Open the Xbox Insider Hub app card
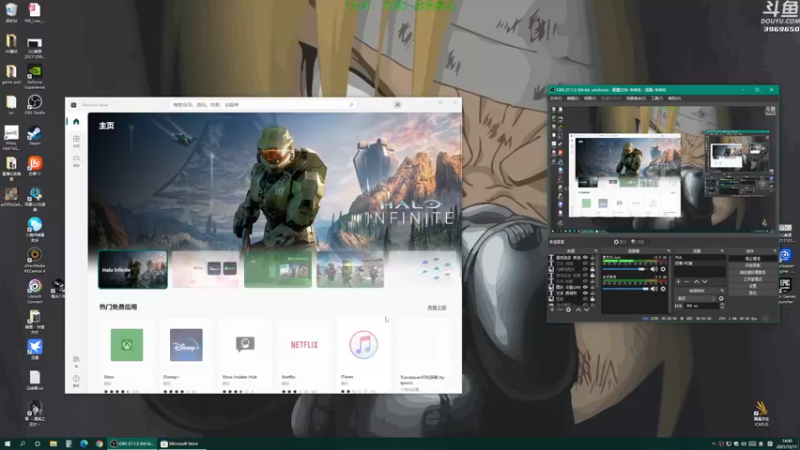The width and height of the screenshot is (800, 450). pos(245,355)
